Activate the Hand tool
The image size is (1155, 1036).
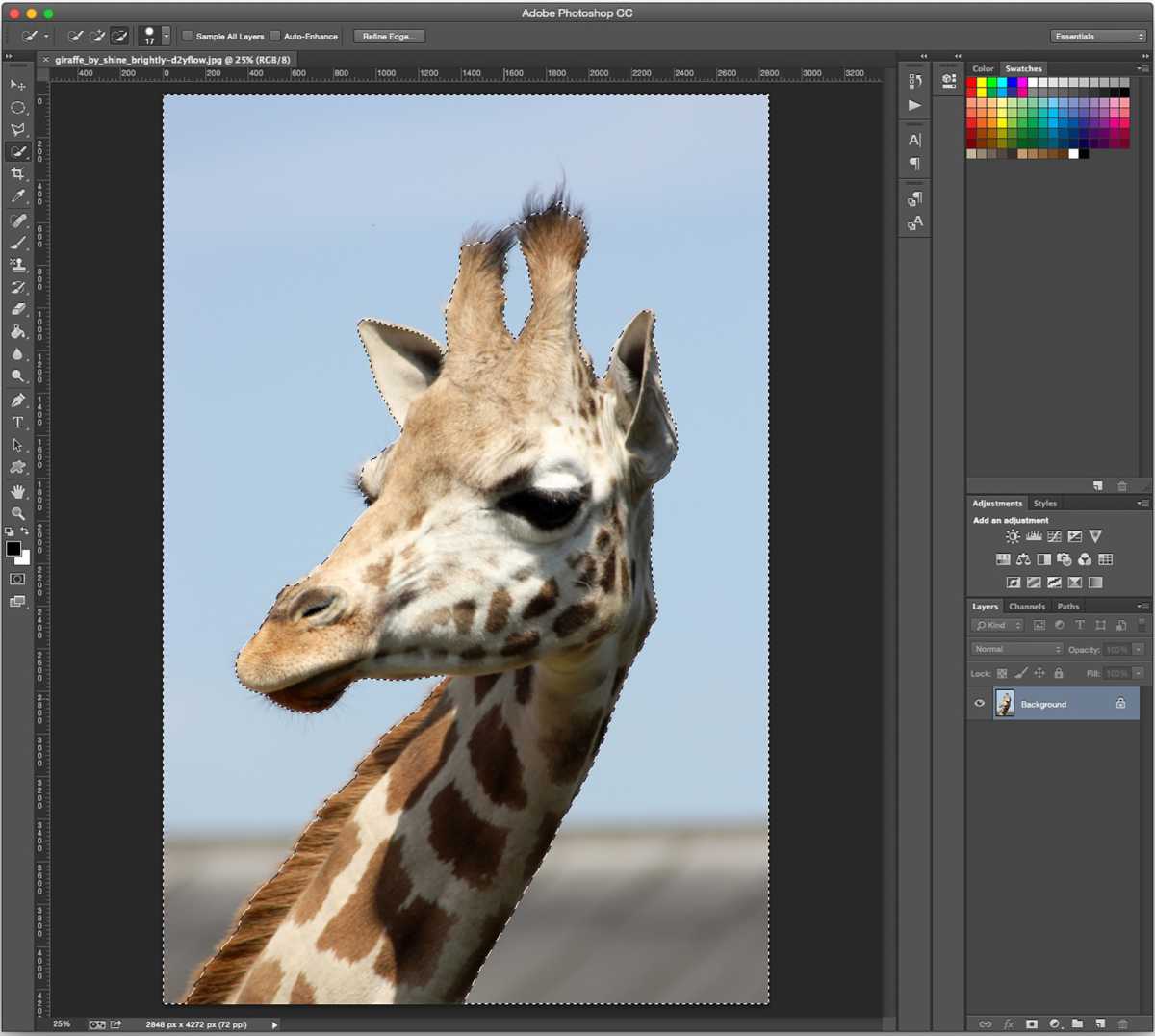[x=16, y=490]
